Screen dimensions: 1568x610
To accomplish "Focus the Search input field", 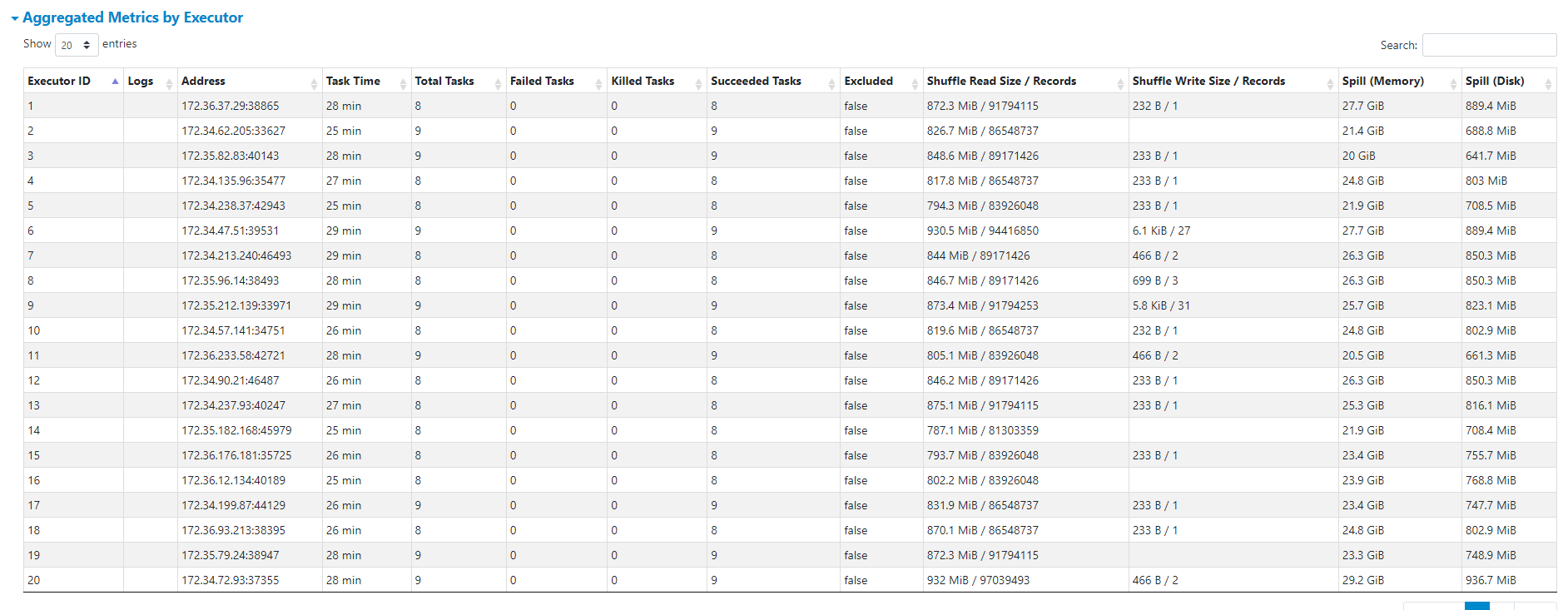I will click(1489, 45).
